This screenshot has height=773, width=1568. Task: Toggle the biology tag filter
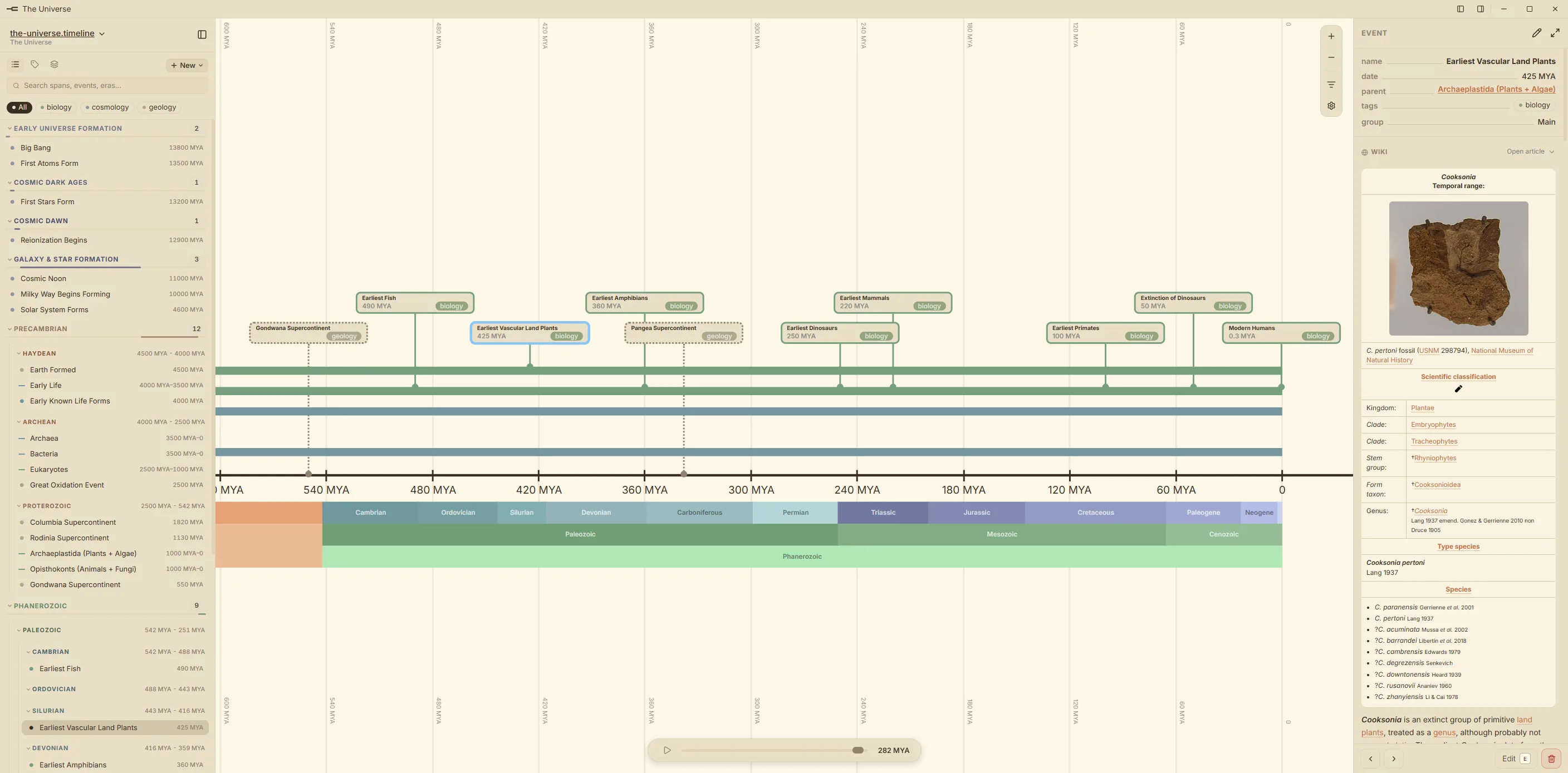click(56, 107)
